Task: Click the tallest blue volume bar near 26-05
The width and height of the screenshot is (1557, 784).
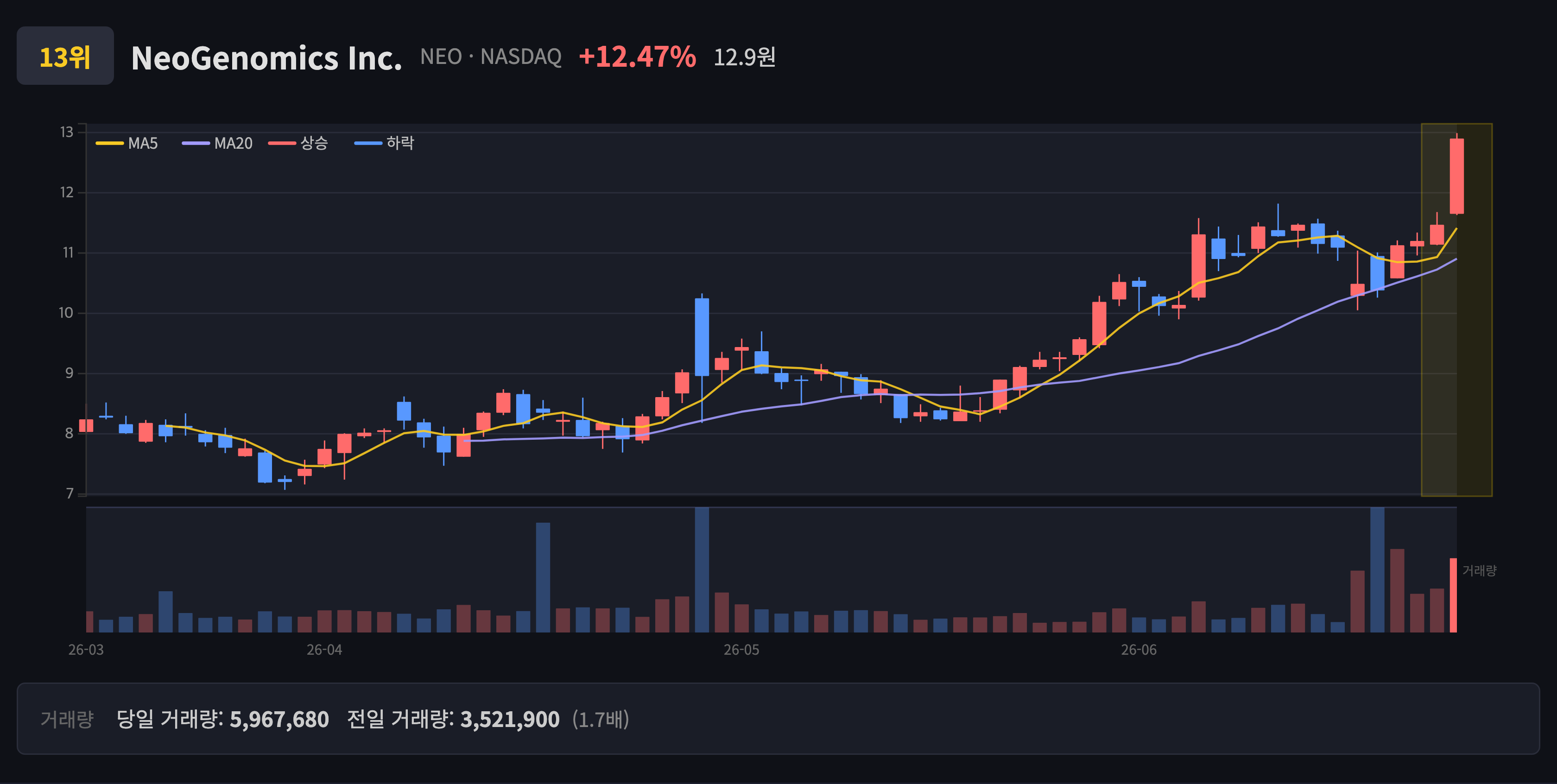Action: (702, 569)
